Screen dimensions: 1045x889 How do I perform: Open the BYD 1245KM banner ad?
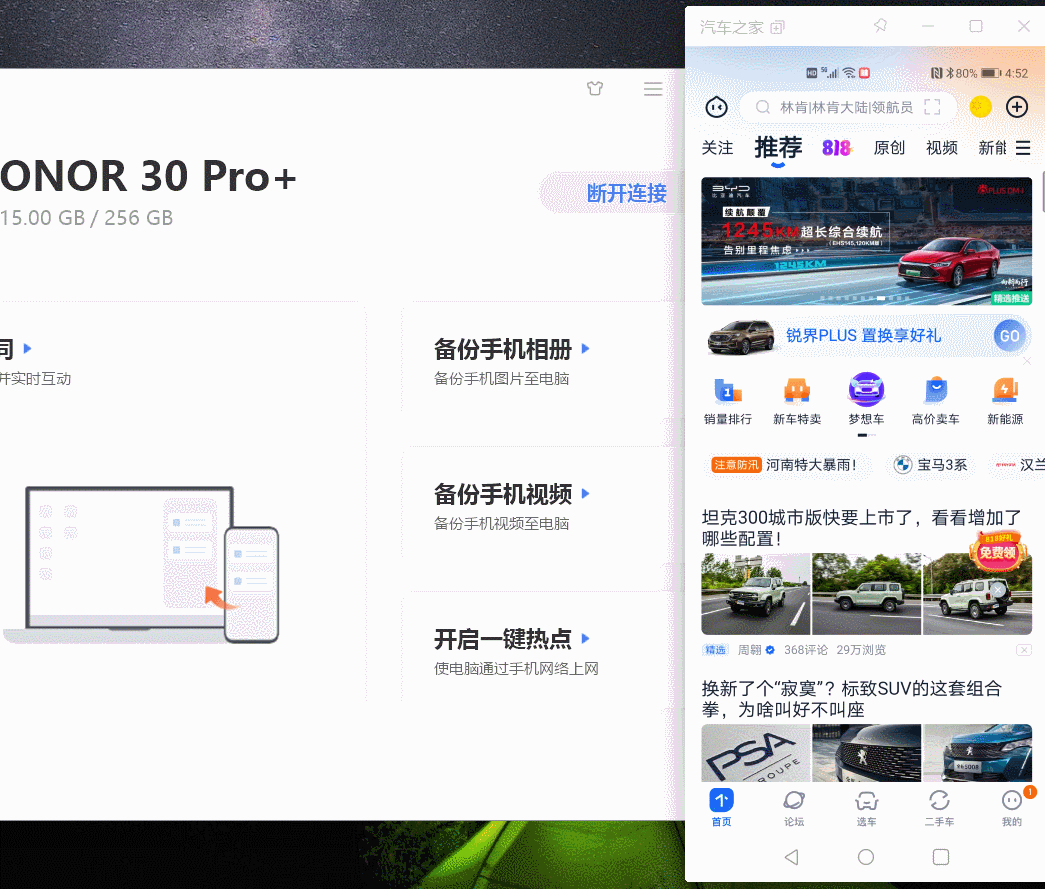866,241
